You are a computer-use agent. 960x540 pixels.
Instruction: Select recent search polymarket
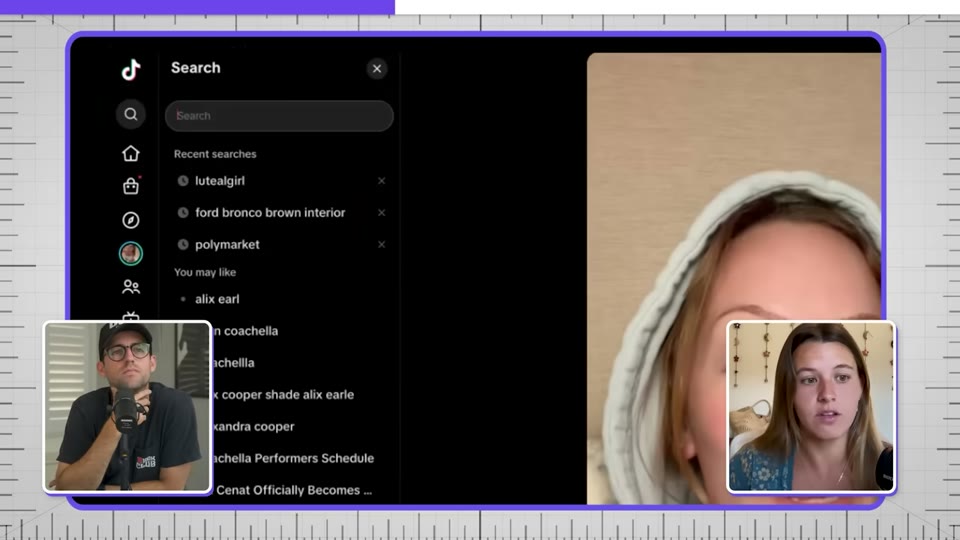227,244
